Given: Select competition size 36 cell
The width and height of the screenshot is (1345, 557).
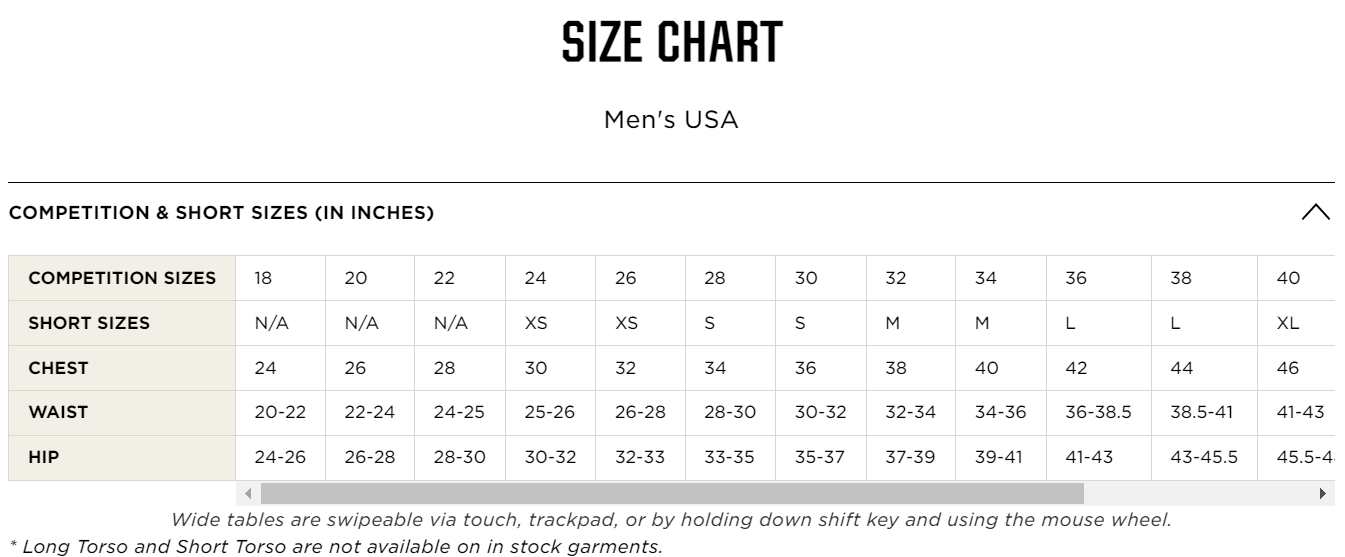Looking at the screenshot, I should tap(1075, 278).
